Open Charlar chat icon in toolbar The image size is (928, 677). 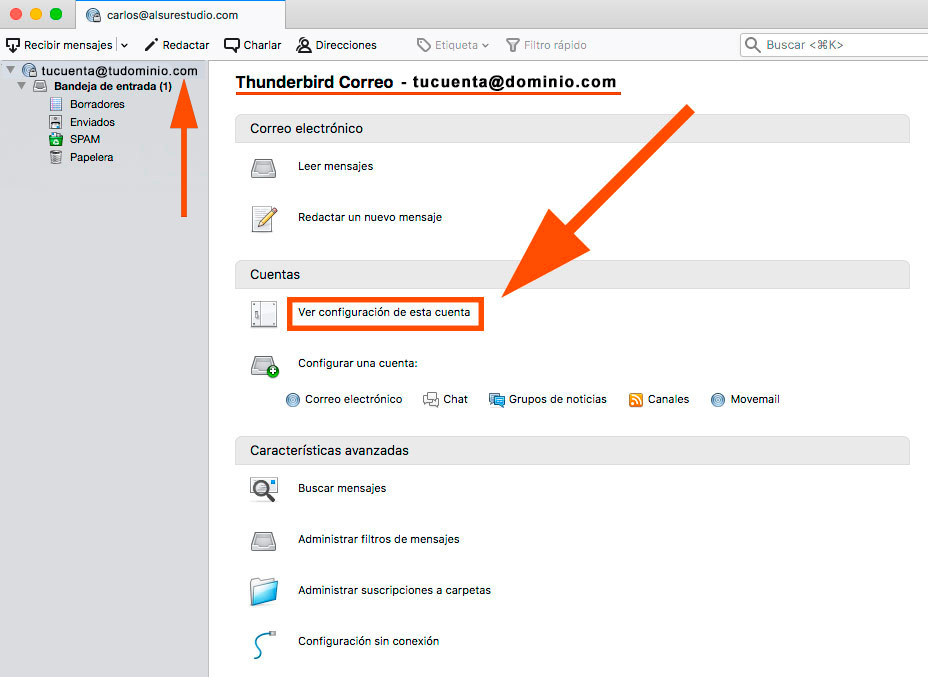coord(231,44)
